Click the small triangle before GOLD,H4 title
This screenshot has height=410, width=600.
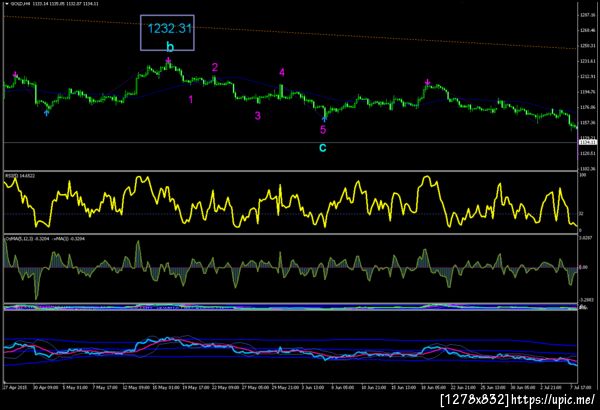[x=7, y=3]
